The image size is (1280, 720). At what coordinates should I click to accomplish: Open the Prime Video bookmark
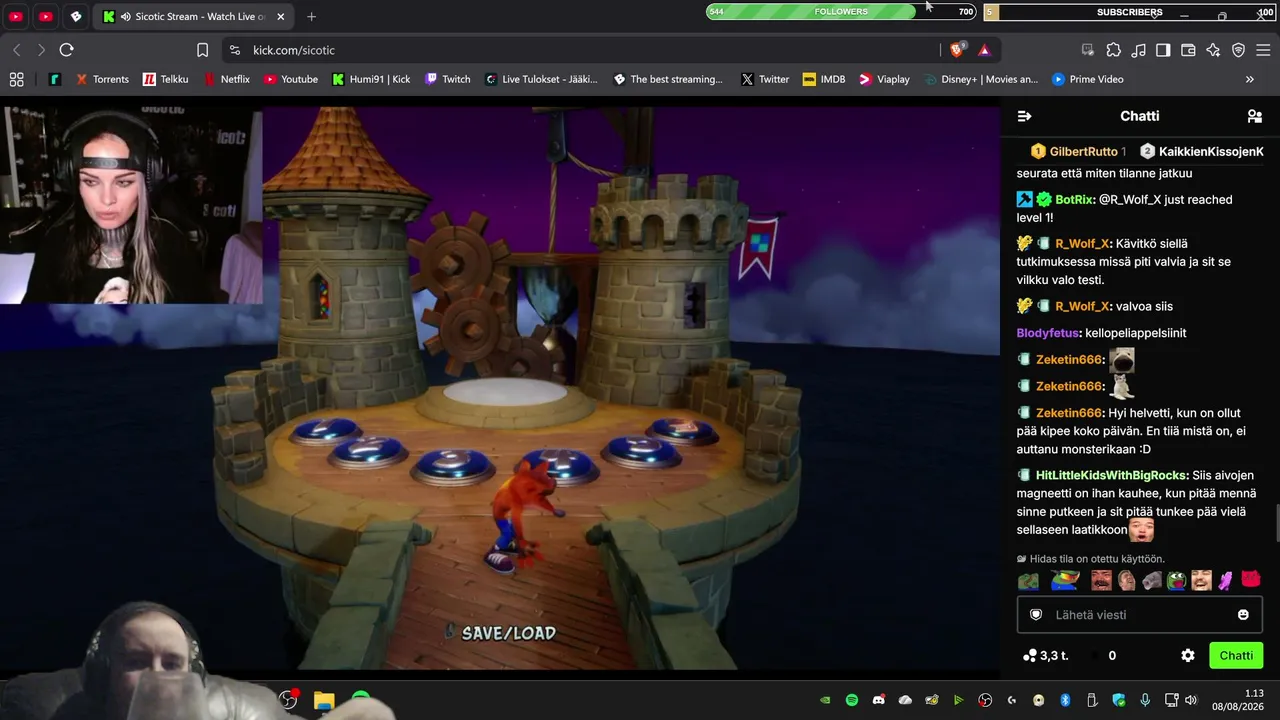point(1088,79)
